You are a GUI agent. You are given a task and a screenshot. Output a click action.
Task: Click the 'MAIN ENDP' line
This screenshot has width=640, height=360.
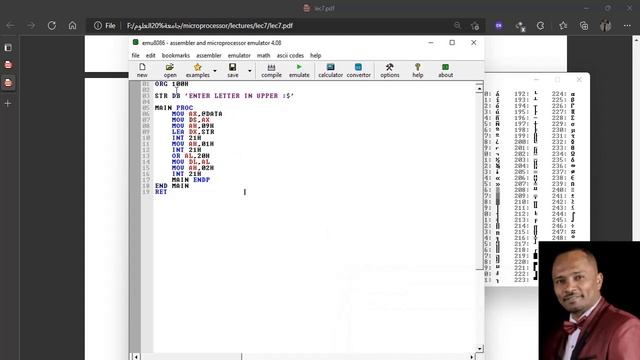[x=191, y=180]
